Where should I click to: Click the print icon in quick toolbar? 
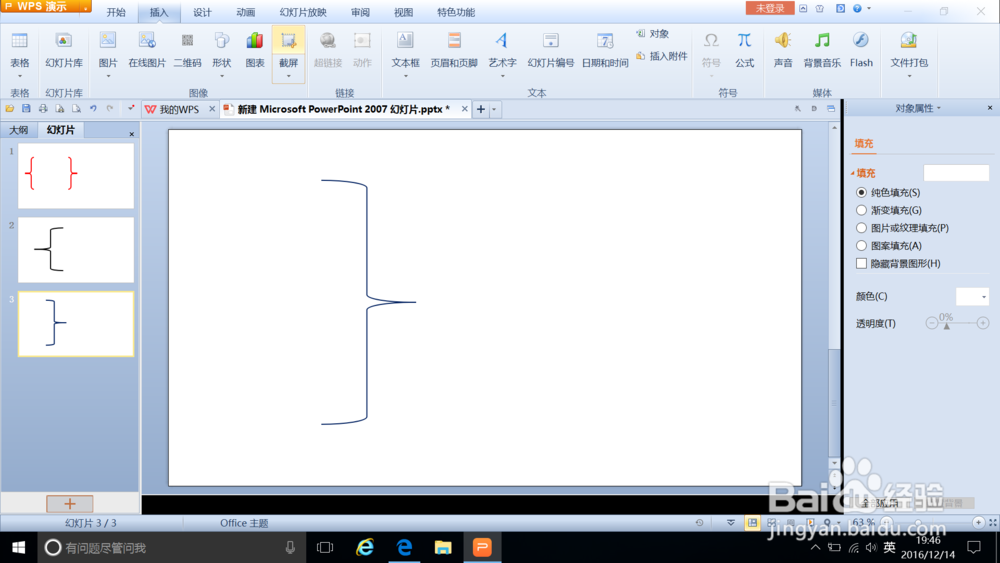(43, 109)
